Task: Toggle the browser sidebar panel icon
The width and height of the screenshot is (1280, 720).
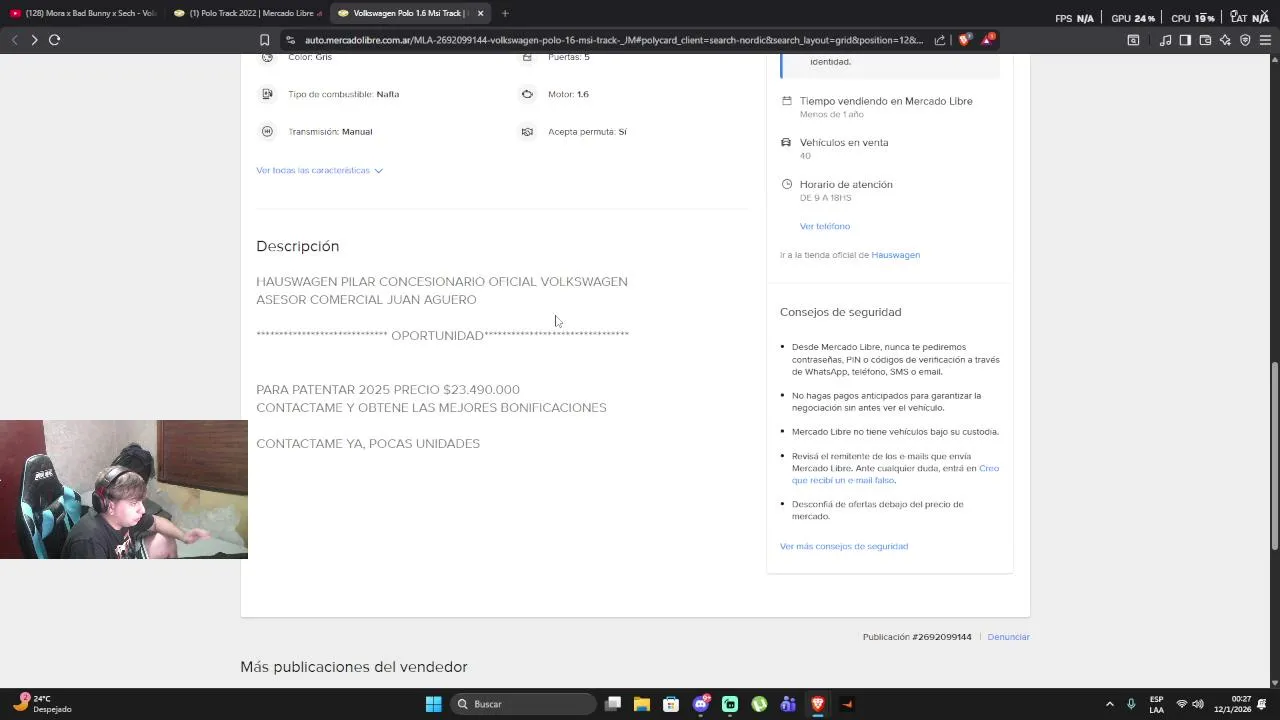Action: 1185,40
